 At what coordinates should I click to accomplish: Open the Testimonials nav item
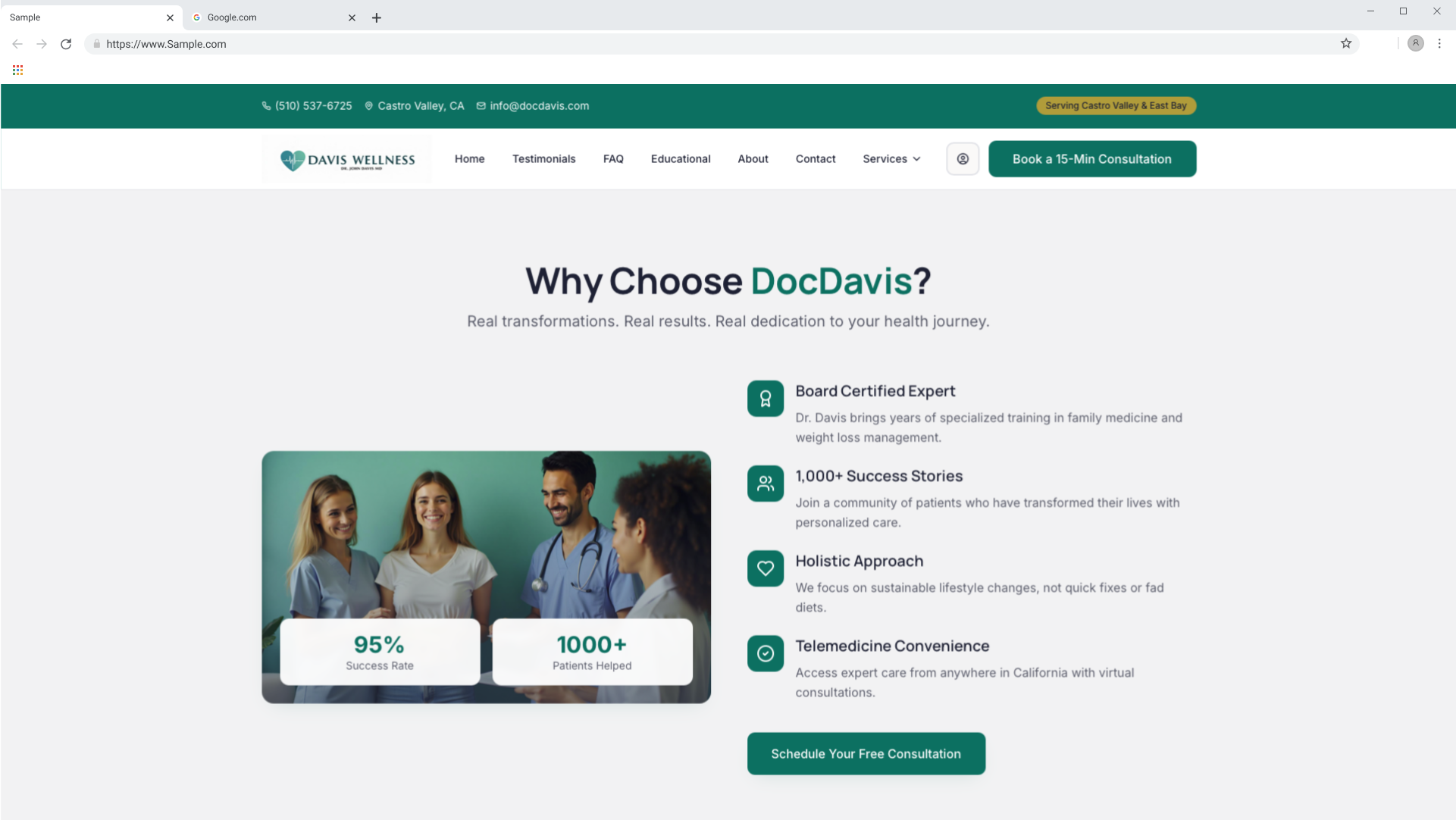(x=543, y=159)
